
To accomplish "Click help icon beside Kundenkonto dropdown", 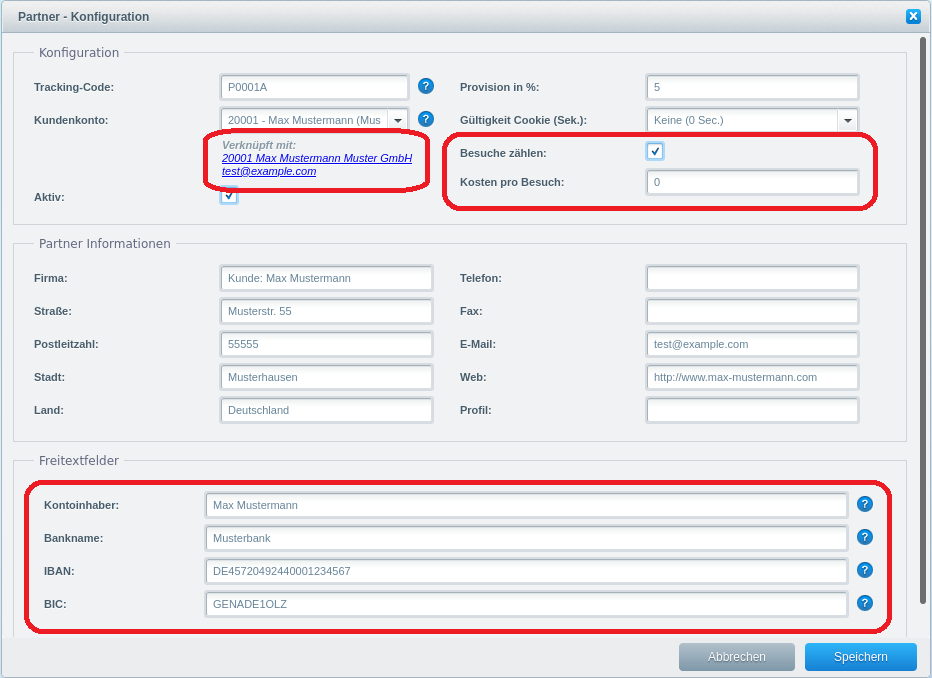I will [x=426, y=119].
